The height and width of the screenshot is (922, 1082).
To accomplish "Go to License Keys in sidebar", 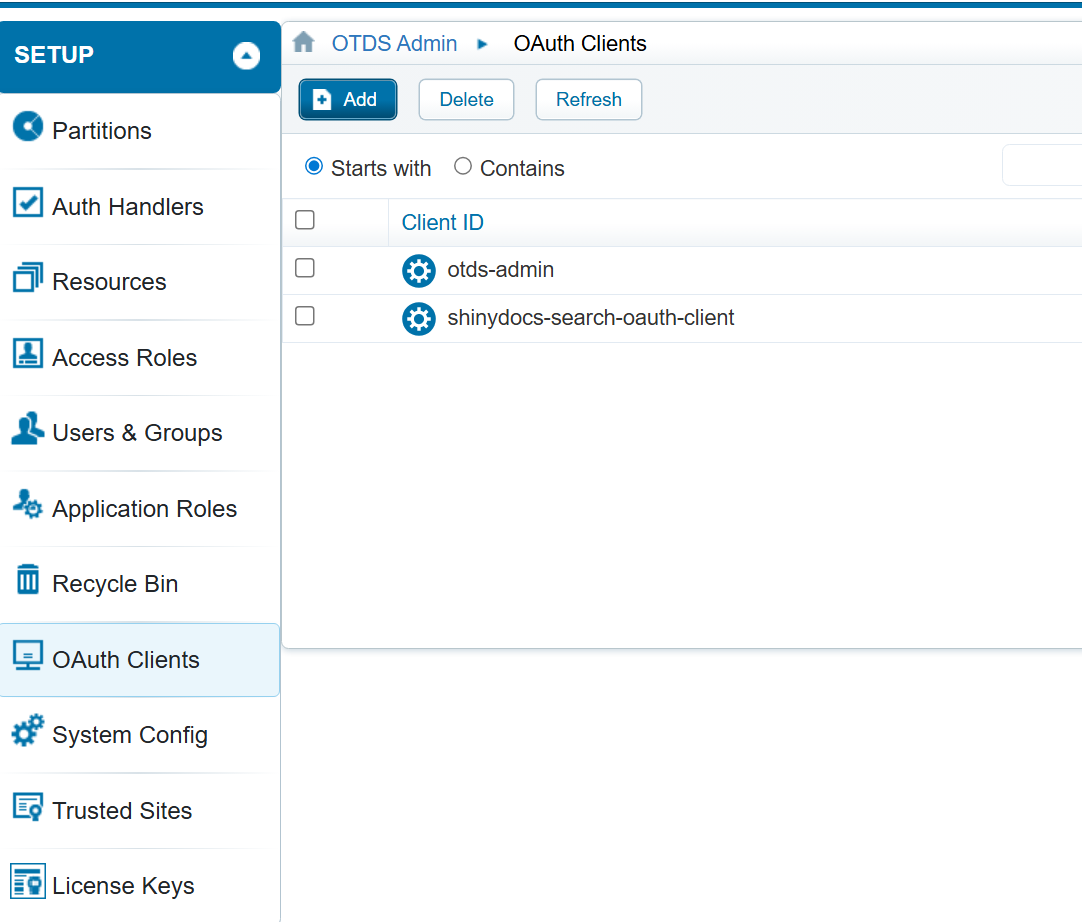I will point(123,886).
